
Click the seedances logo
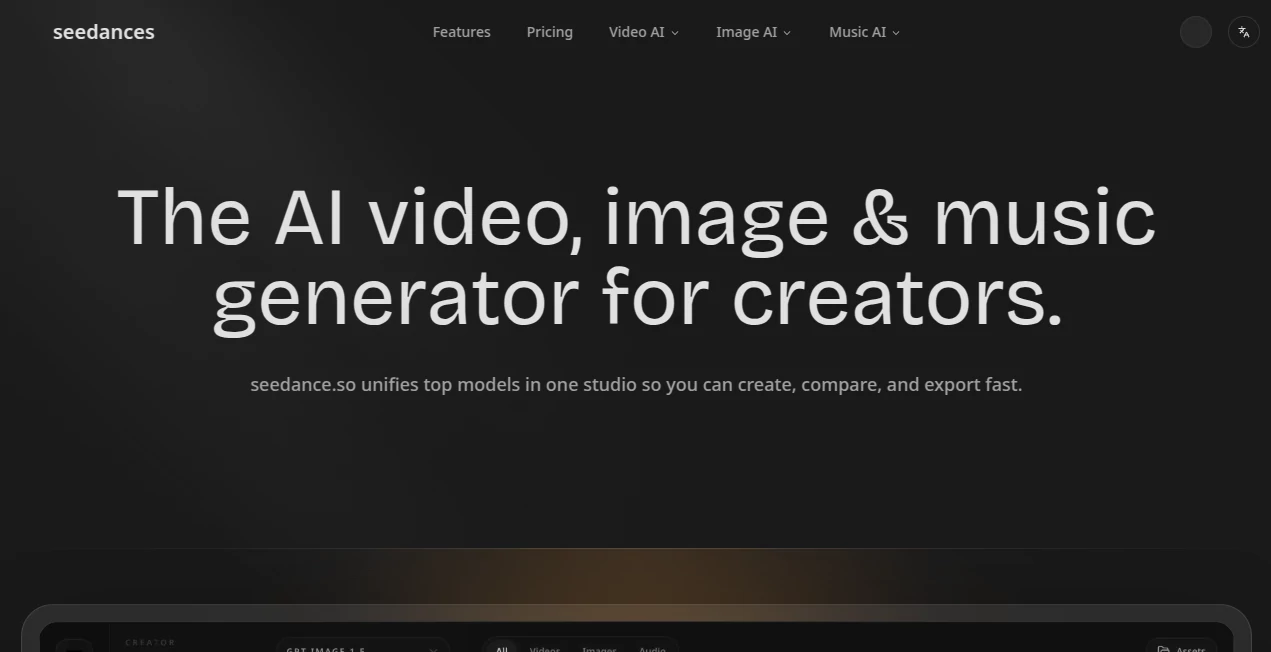(103, 31)
